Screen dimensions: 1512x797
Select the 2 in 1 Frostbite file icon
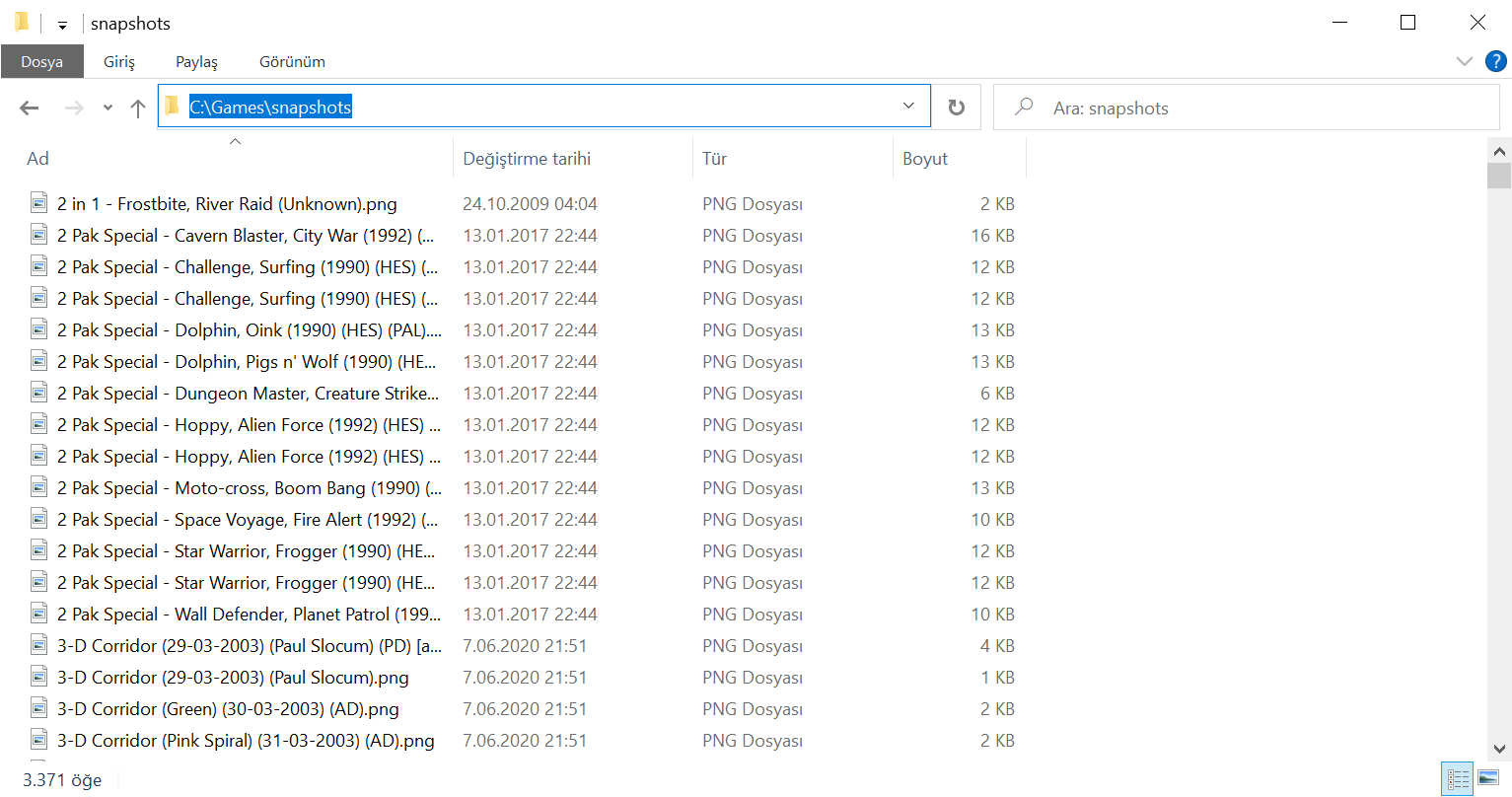click(x=38, y=203)
